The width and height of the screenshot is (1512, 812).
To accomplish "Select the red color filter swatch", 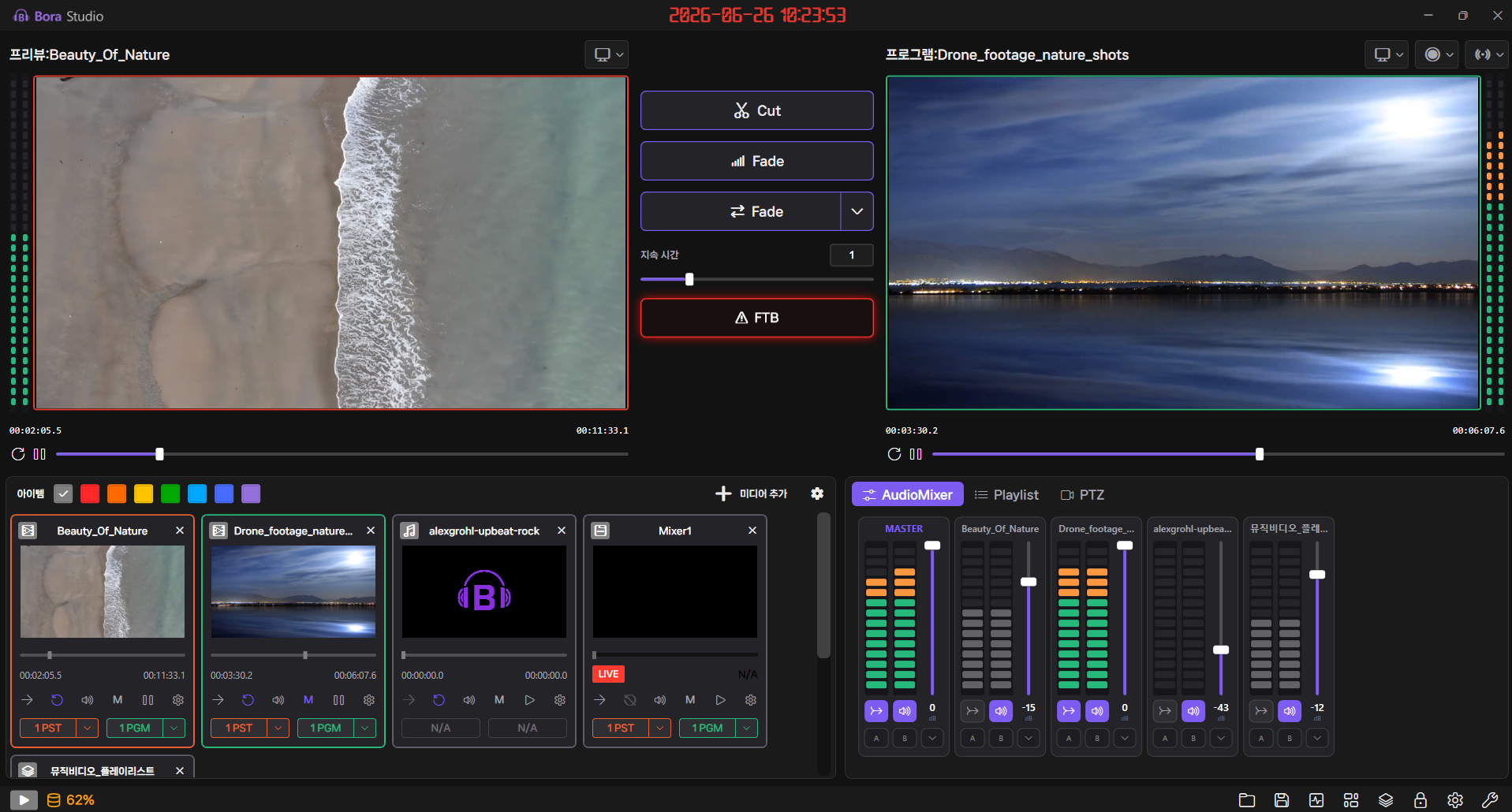I will tap(90, 494).
